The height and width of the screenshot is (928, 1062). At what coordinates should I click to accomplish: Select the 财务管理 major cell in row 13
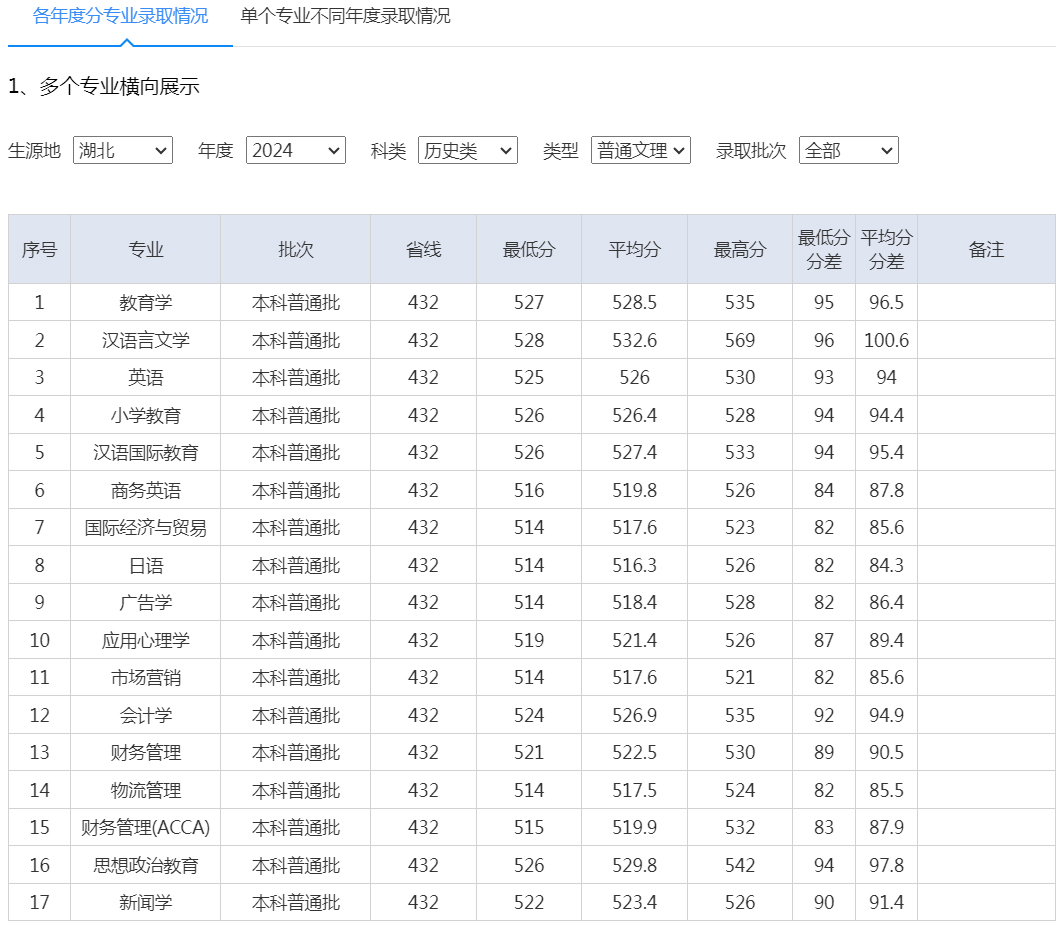click(146, 753)
